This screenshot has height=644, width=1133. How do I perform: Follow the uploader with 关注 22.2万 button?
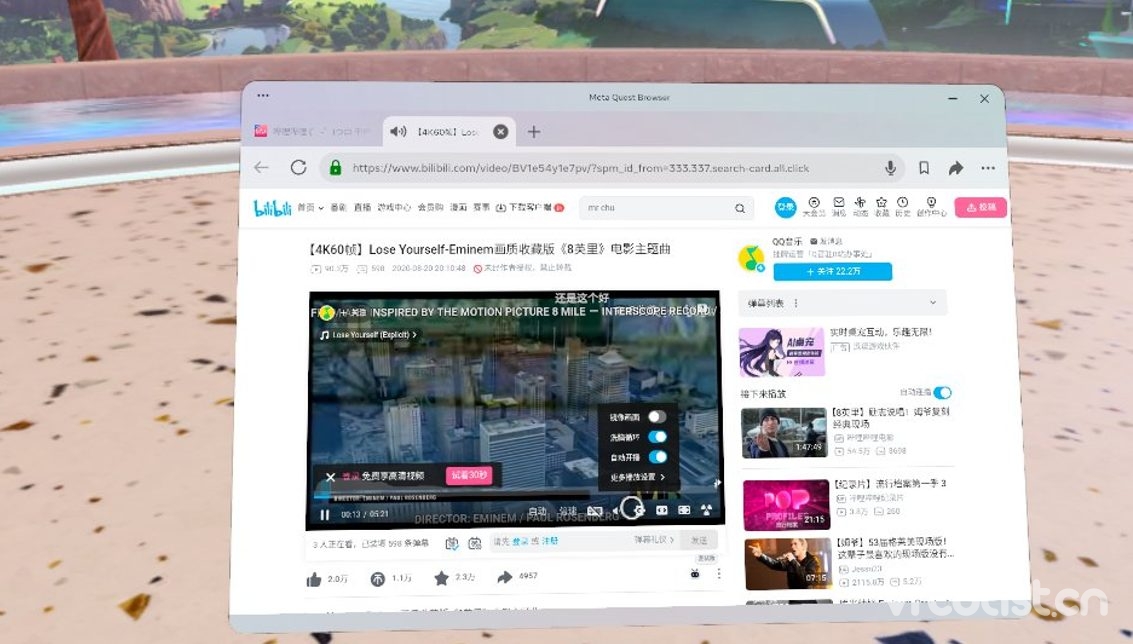tap(832, 272)
